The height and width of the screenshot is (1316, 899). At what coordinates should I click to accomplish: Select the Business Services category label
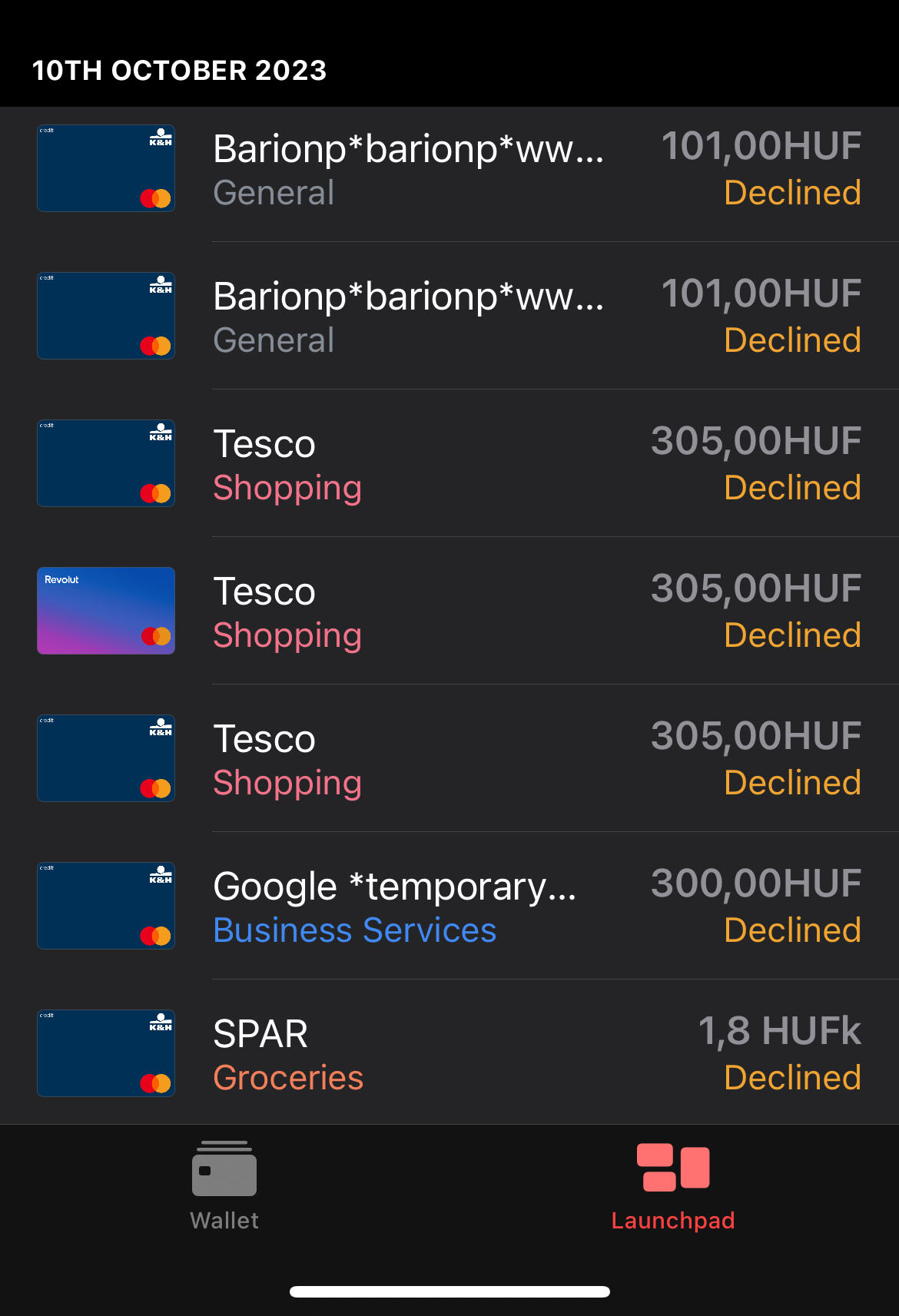[355, 930]
